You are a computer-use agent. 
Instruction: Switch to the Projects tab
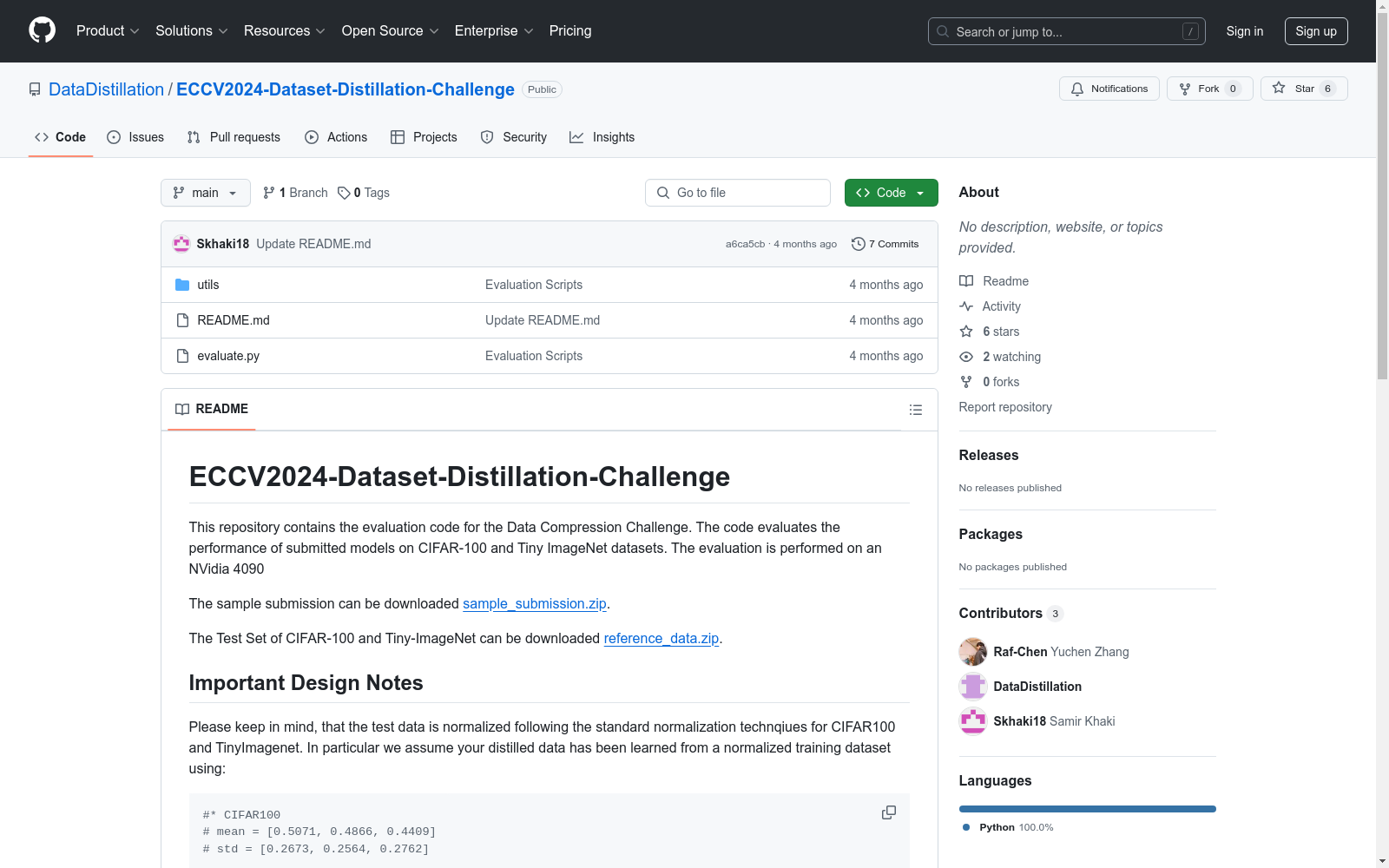[424, 137]
